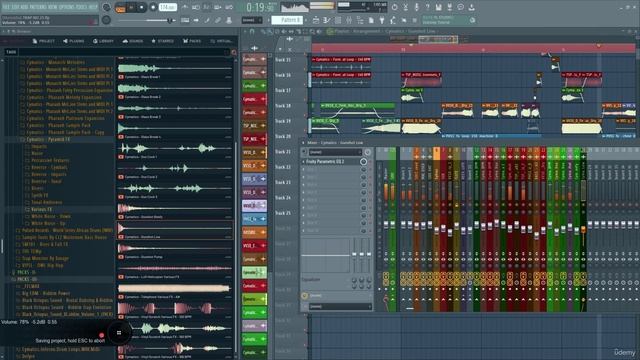Select the Telephone Various FX sample
This screenshot has height=360, width=640.
click(175, 290)
